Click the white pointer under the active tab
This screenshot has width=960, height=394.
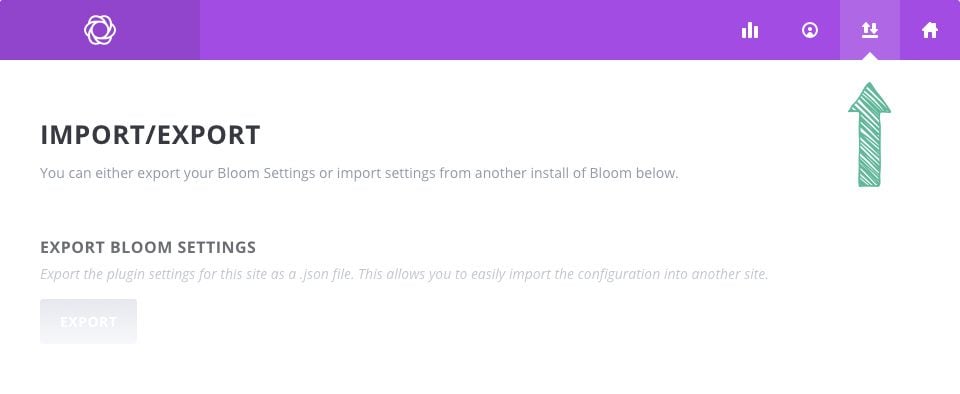coord(869,56)
